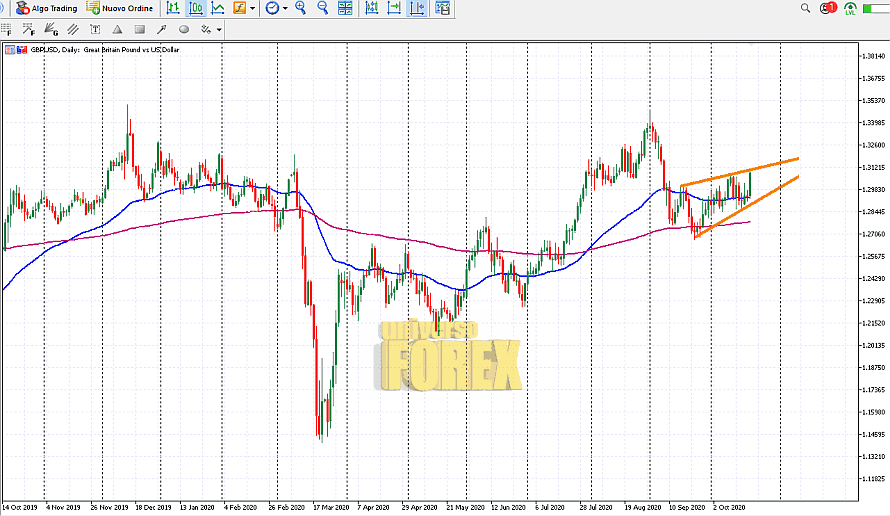Switch to line chart view
This screenshot has height=516, width=890.
pyautogui.click(x=217, y=8)
